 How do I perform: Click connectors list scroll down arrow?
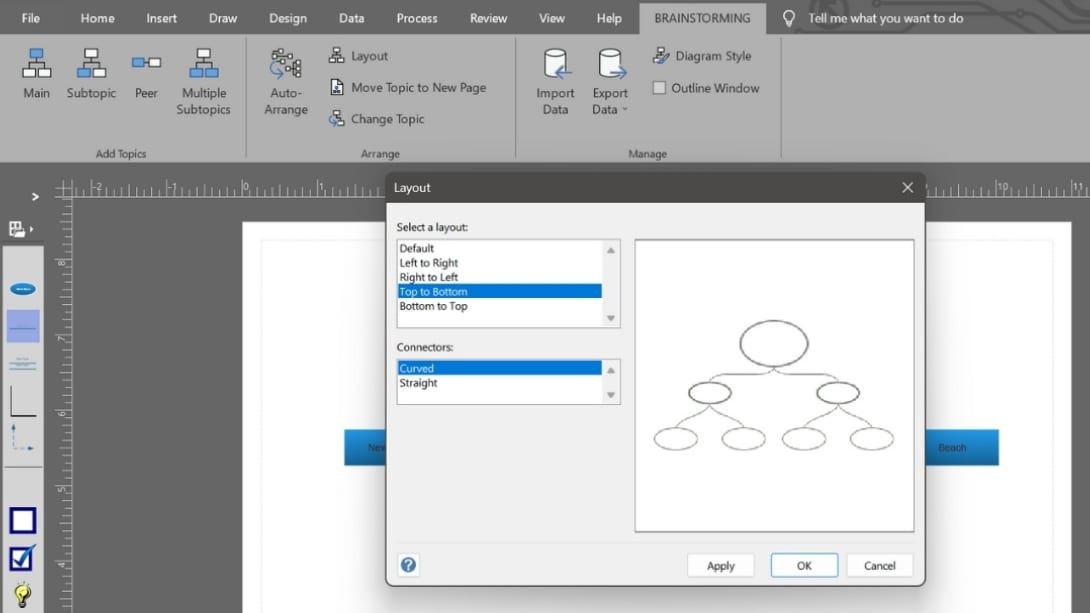pos(611,395)
